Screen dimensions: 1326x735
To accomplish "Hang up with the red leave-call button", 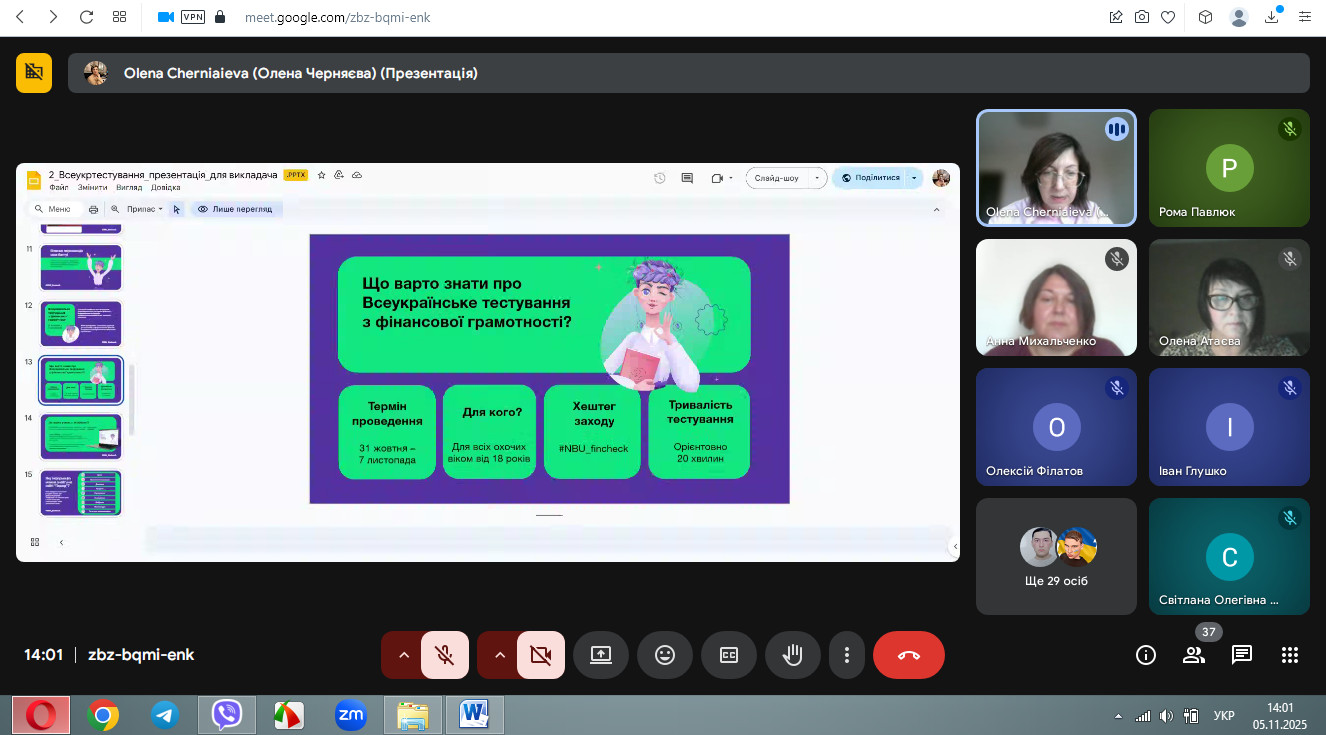I will [x=908, y=655].
